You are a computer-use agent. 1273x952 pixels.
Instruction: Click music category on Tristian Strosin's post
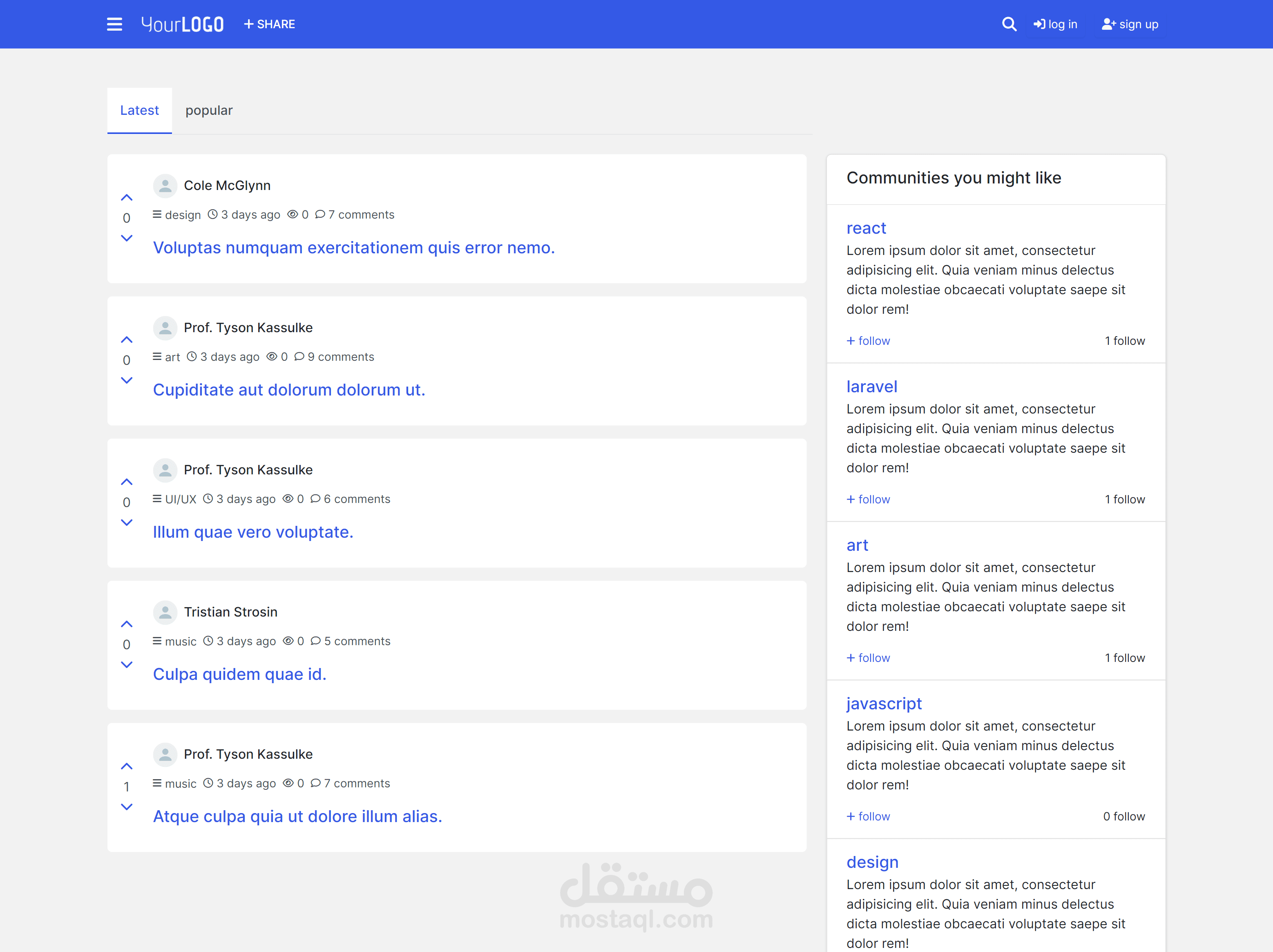pos(174,641)
